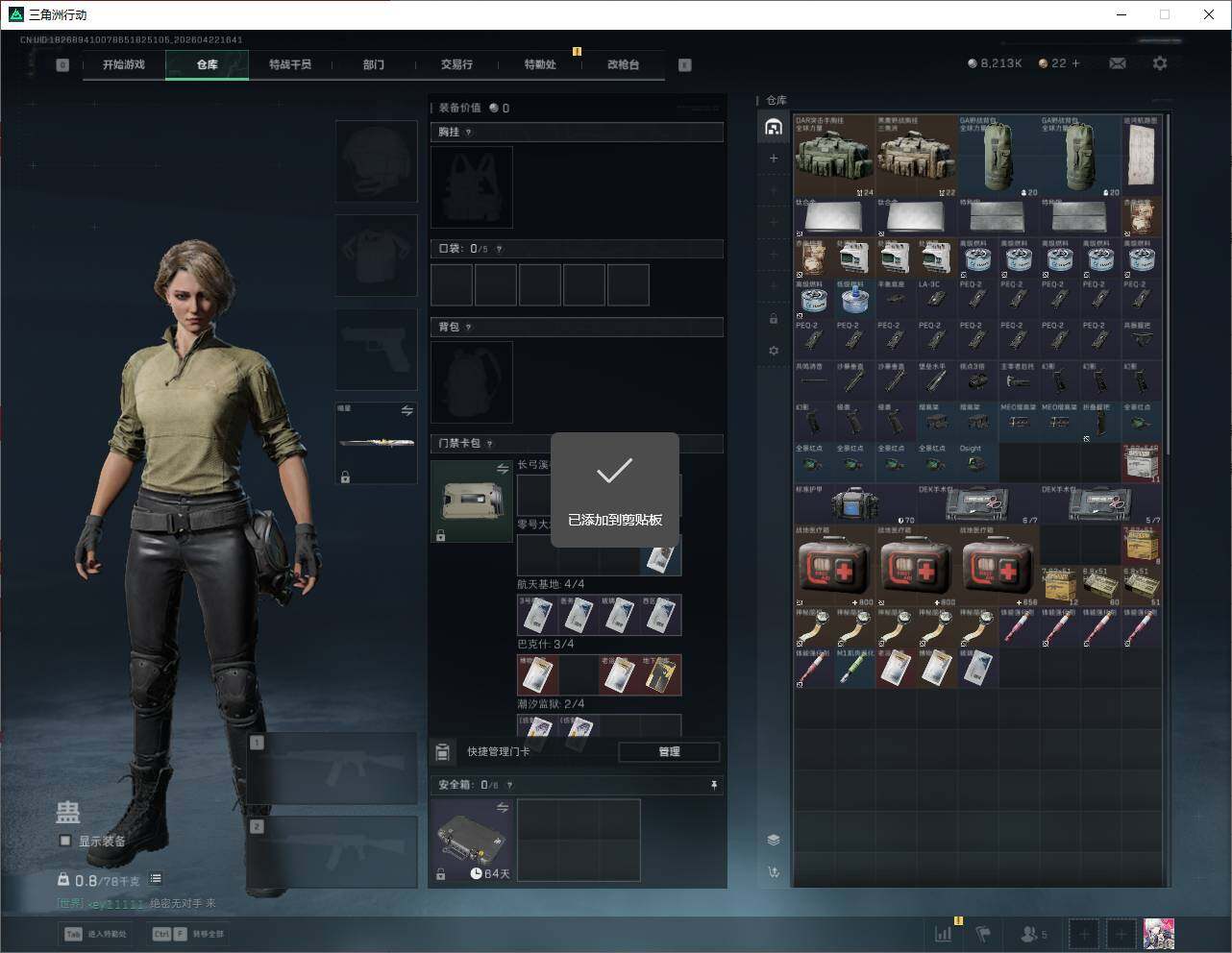Image resolution: width=1232 pixels, height=953 pixels.
Task: Click the stash sidebar lock icon
Action: coord(774,319)
